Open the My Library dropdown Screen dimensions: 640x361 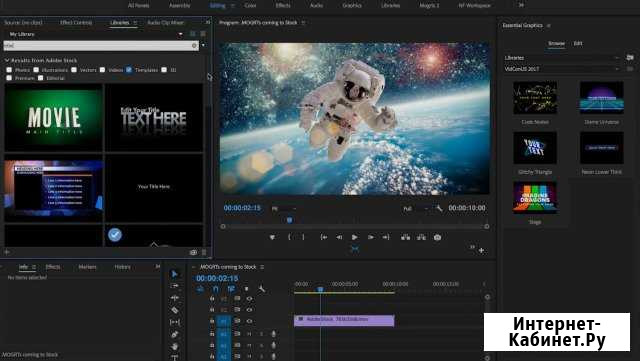[x=180, y=34]
